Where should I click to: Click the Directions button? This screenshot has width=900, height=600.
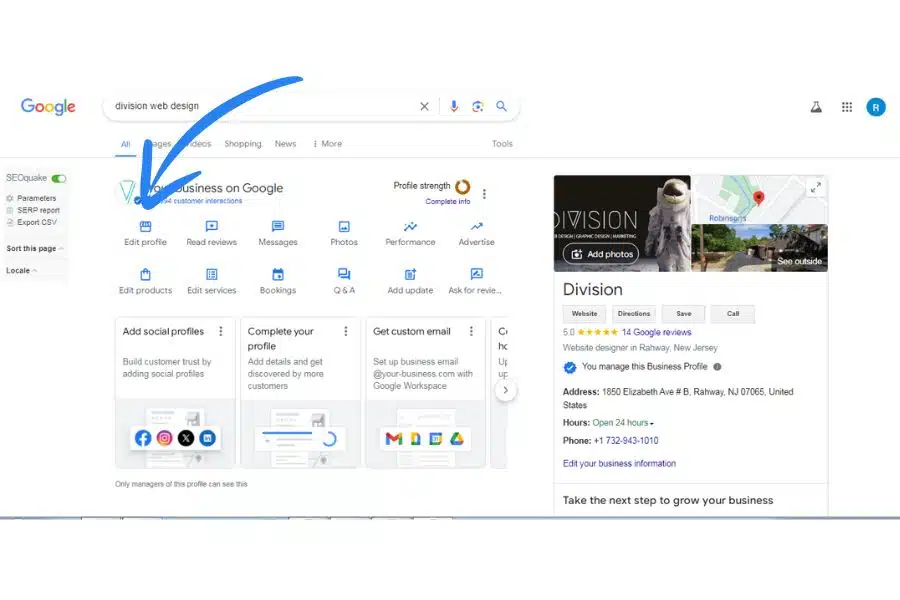coord(634,314)
